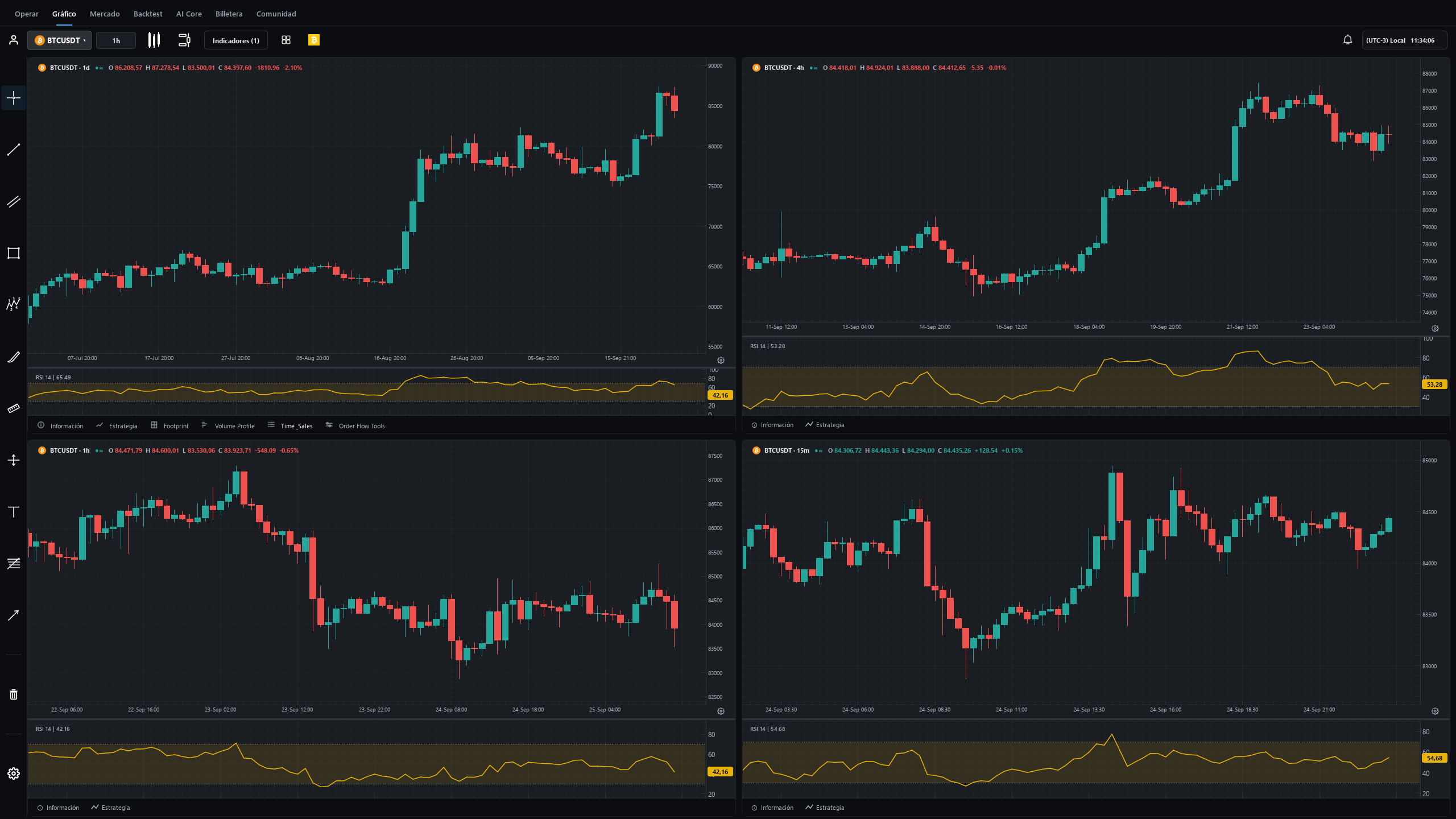Open Información under the 15m chart
1456x819 pixels.
pos(772,808)
